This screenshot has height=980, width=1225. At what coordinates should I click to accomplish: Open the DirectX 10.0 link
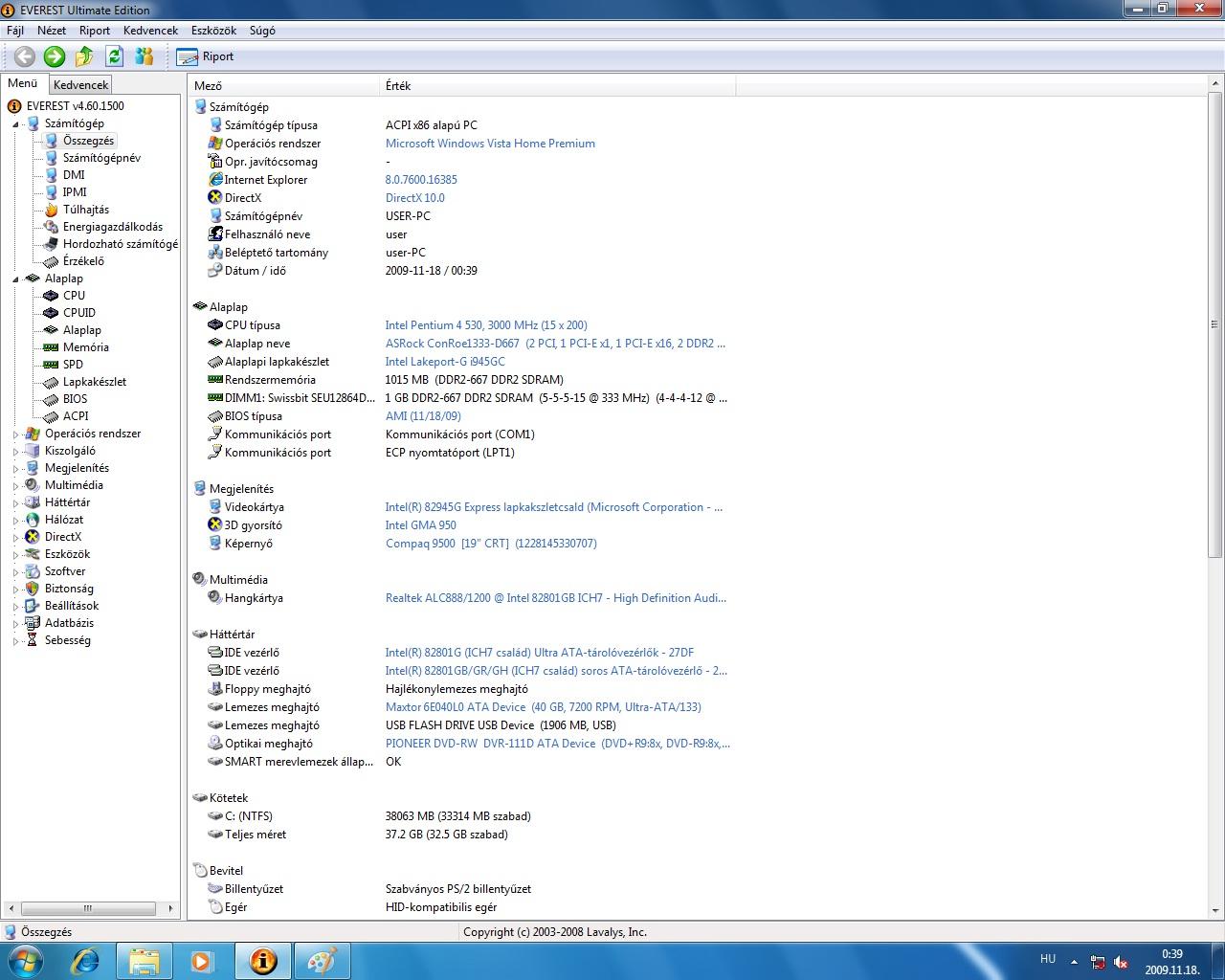pos(414,198)
